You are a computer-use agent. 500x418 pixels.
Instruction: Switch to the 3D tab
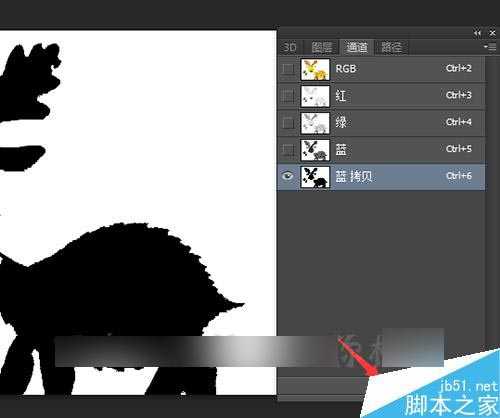pos(289,47)
